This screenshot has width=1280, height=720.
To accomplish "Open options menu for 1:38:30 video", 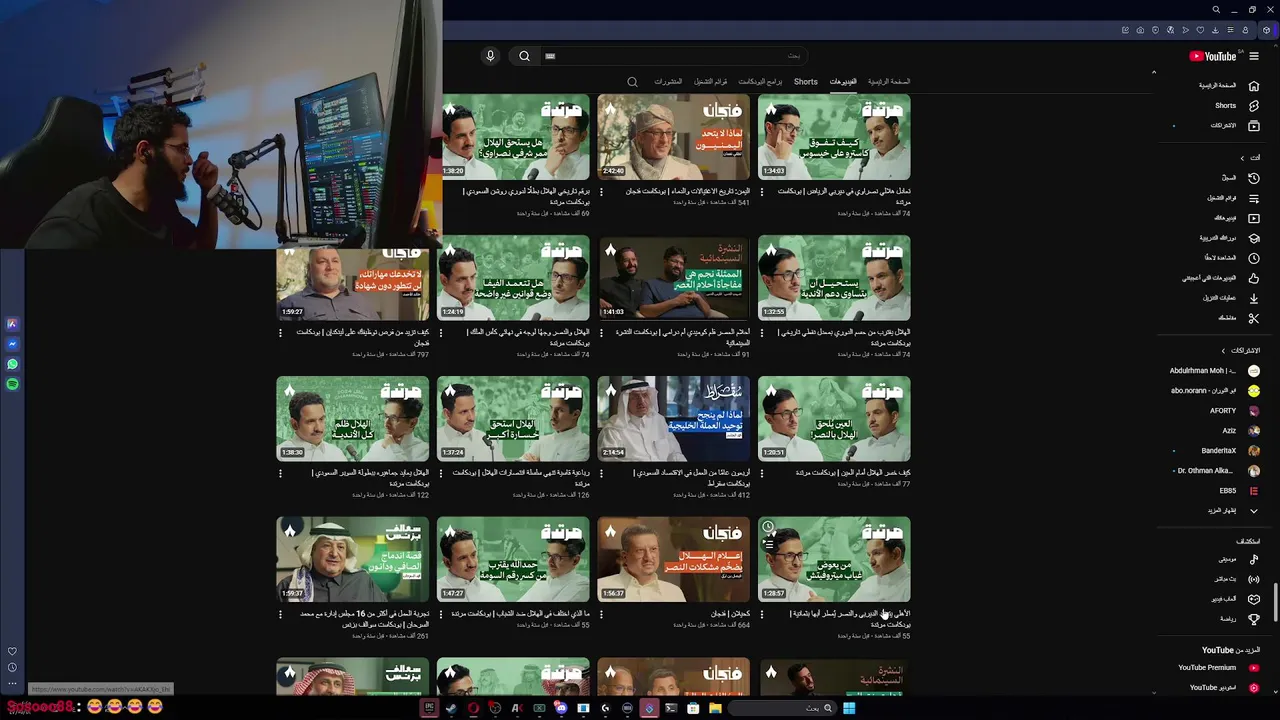I will (x=281, y=473).
